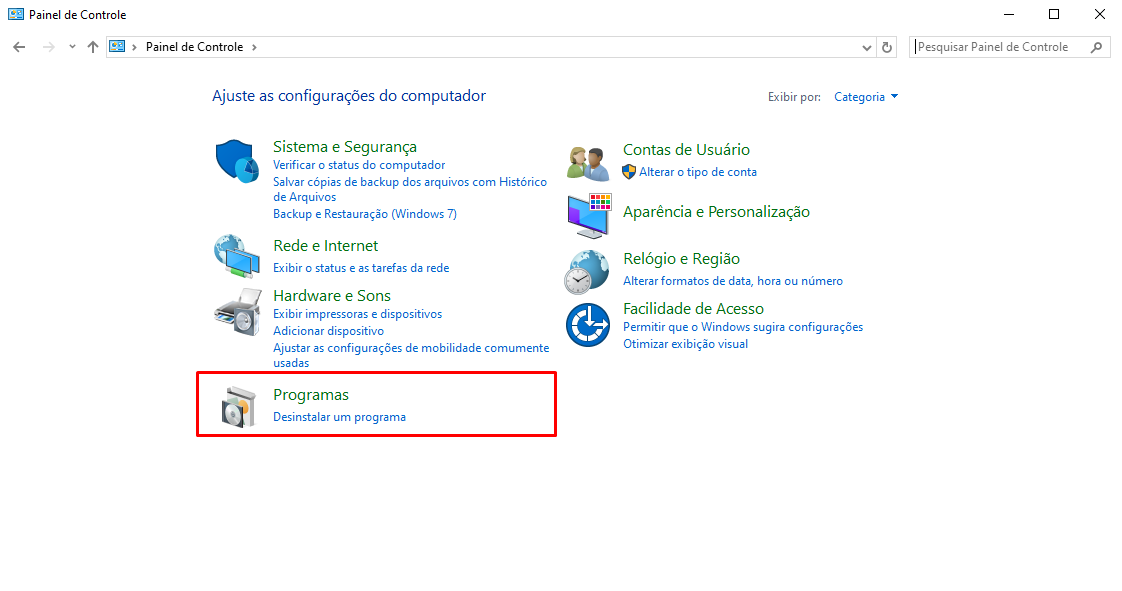The image size is (1122, 591).
Task: Open Hardware e Sons category
Action: pyautogui.click(x=332, y=296)
